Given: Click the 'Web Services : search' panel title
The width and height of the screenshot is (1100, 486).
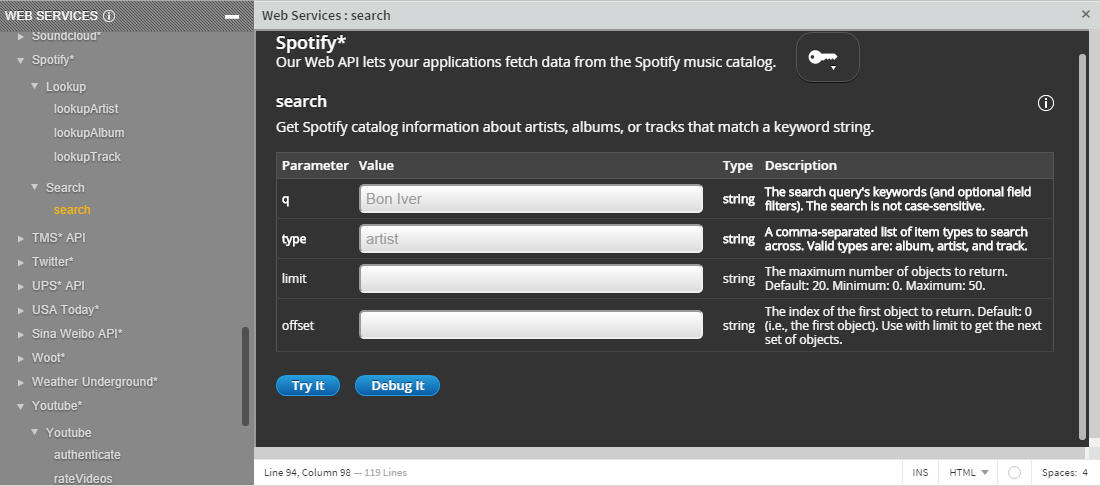Looking at the screenshot, I should click(x=326, y=15).
